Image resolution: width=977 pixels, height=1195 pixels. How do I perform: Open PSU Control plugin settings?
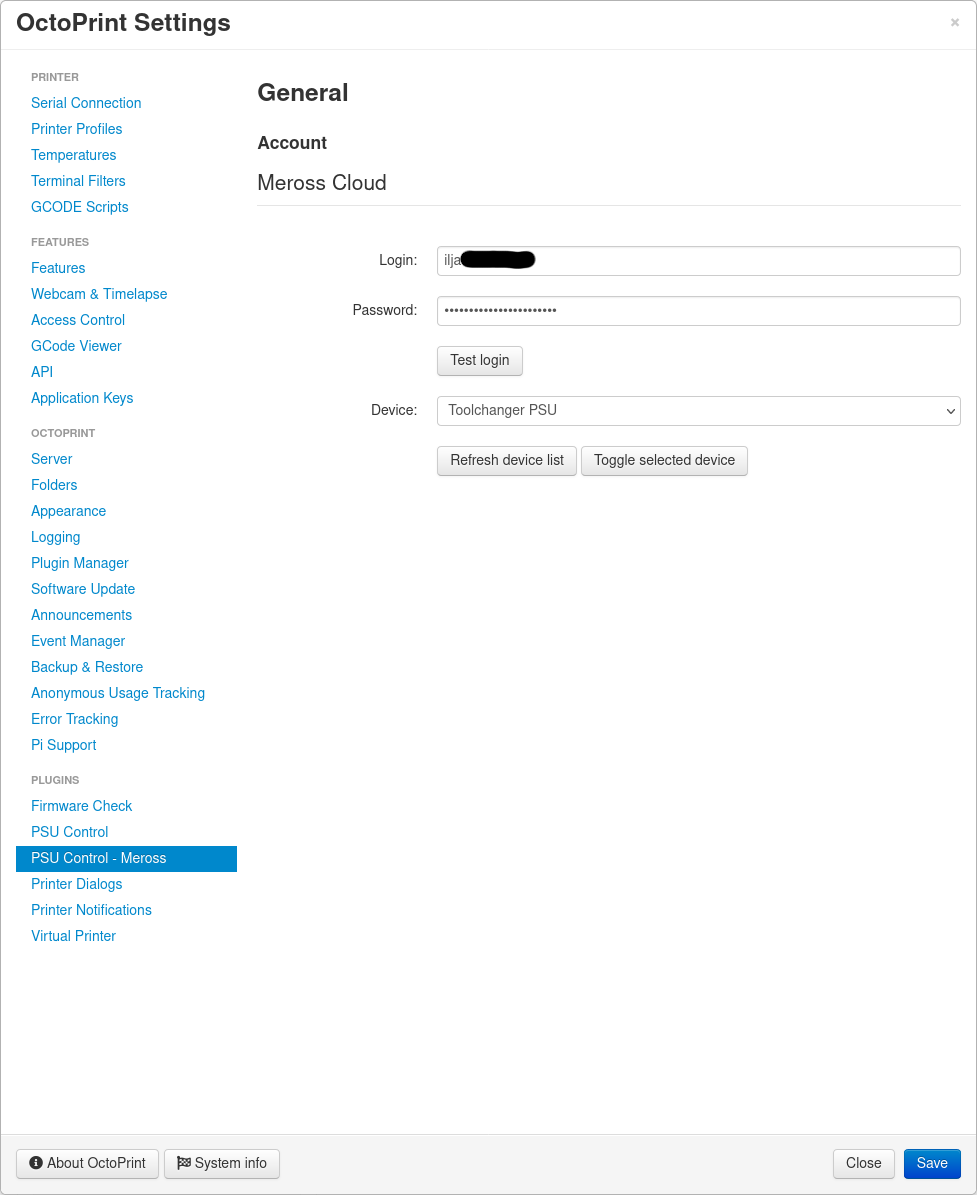point(69,830)
